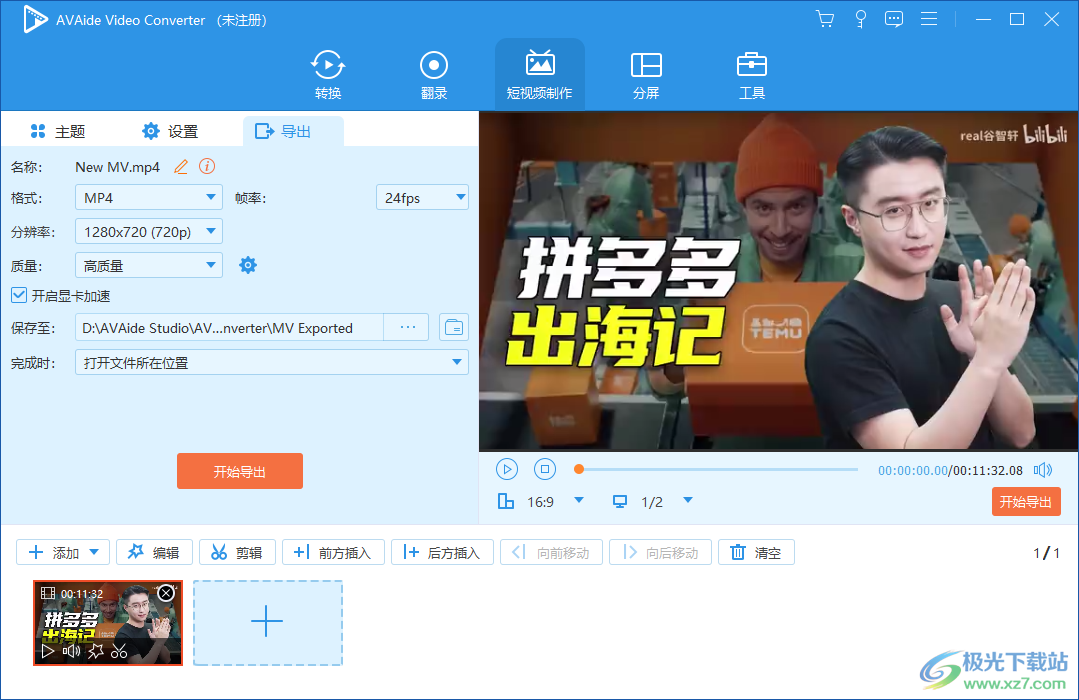Edit the file name with pencil icon
The height and width of the screenshot is (700, 1079).
click(181, 167)
